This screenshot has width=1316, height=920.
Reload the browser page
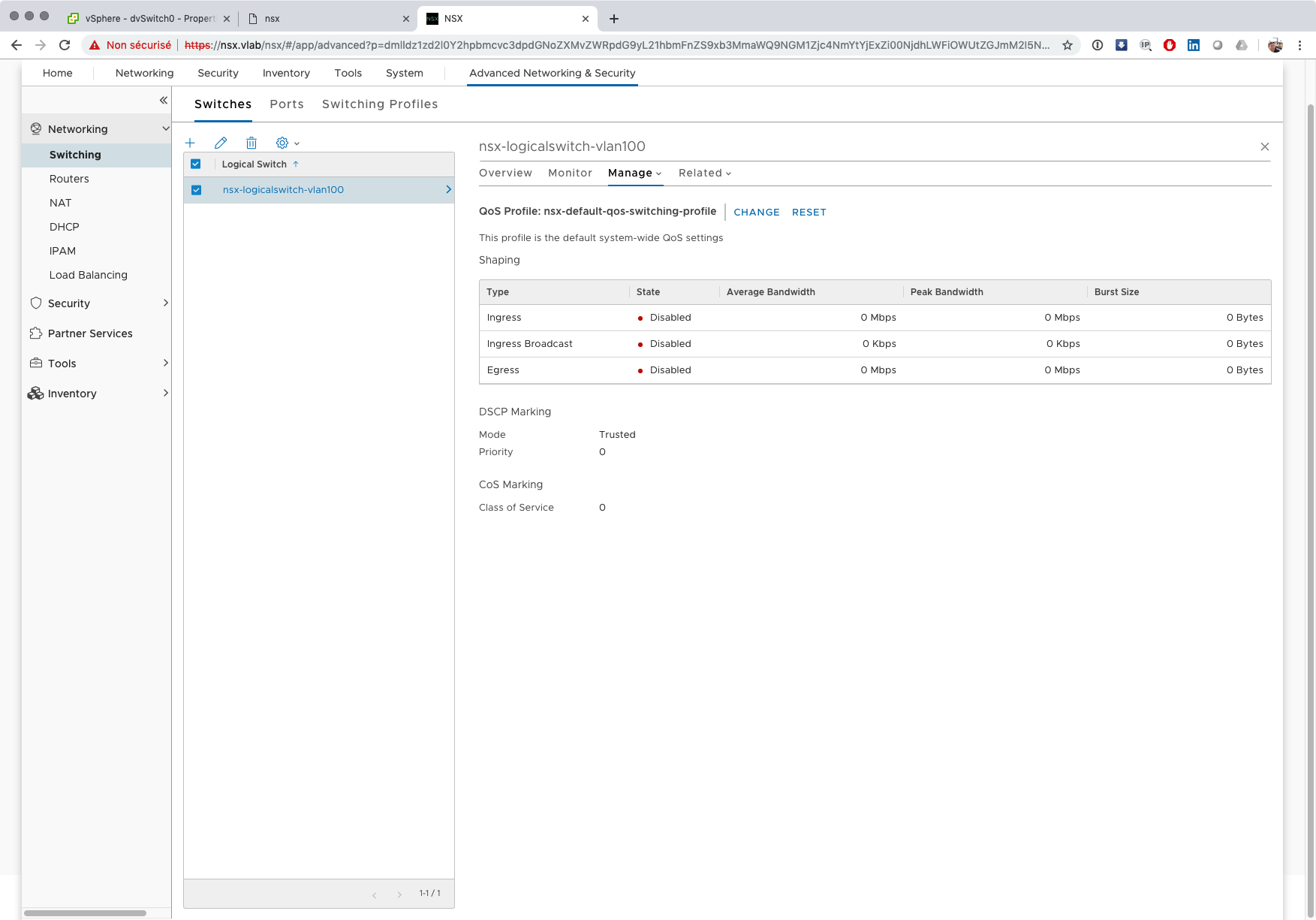pyautogui.click(x=65, y=45)
